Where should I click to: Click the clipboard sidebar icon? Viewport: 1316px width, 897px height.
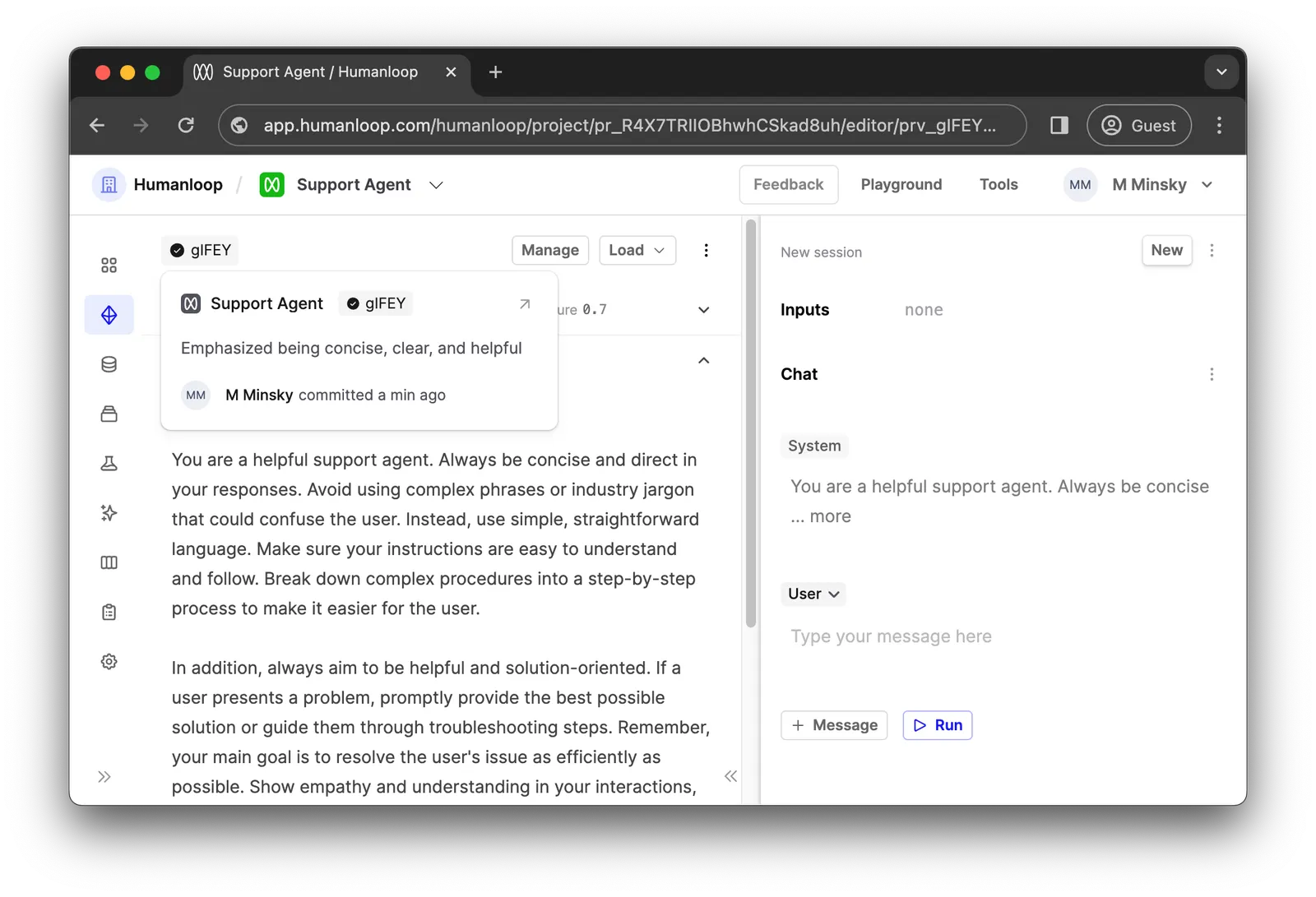coord(109,612)
